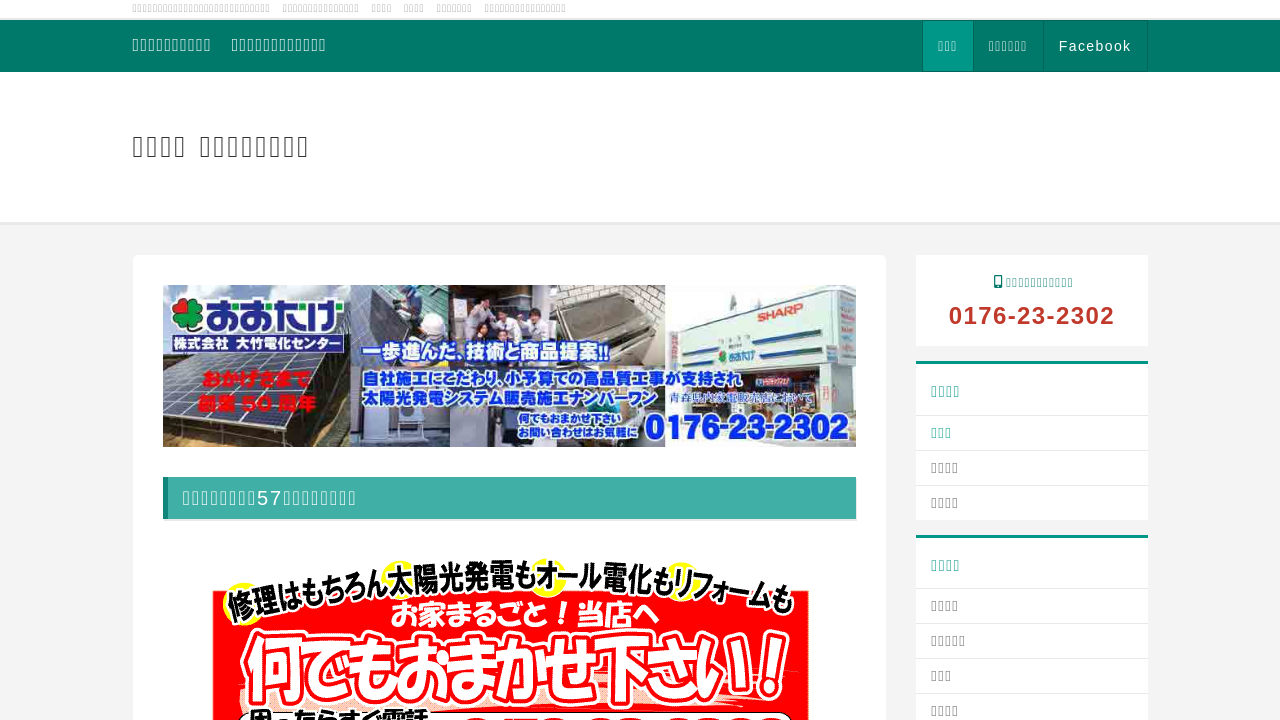
Task: Click the first small text link at page top
Action: click(200, 8)
